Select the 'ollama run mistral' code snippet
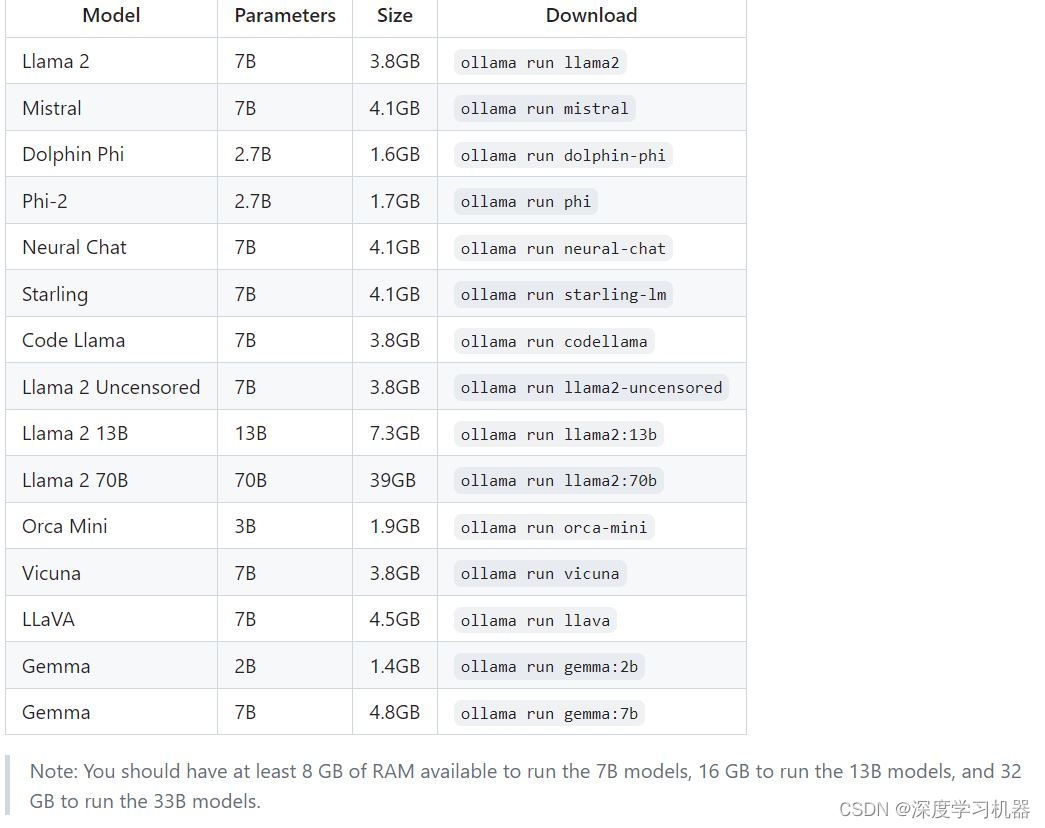 coord(544,109)
